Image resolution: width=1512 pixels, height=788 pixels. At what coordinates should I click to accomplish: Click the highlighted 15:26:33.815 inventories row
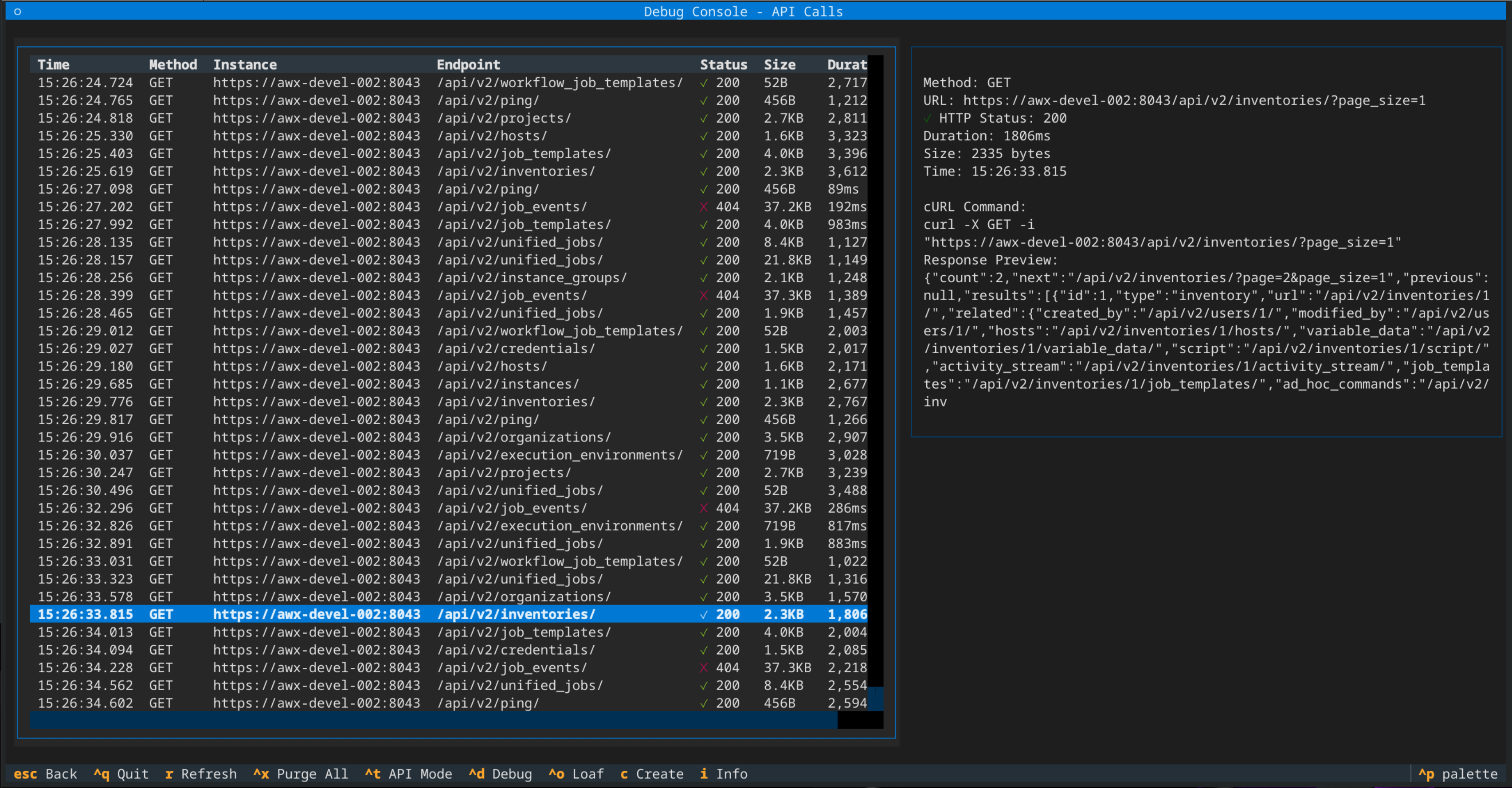pyautogui.click(x=448, y=614)
